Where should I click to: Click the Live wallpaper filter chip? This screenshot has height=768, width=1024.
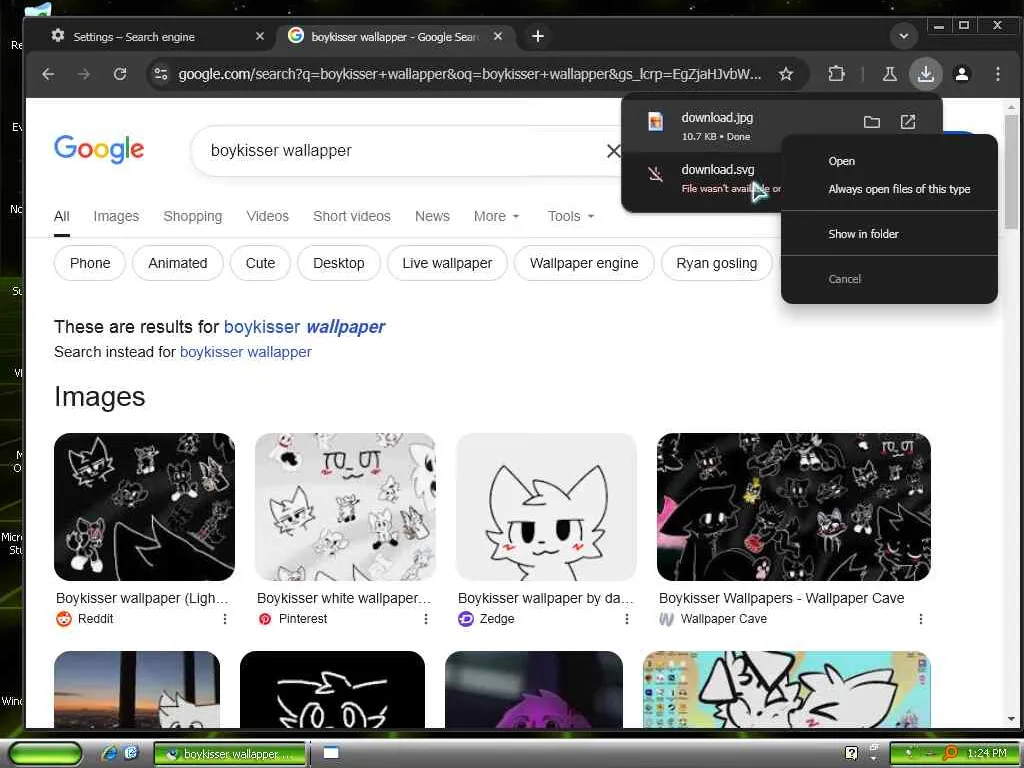point(447,263)
